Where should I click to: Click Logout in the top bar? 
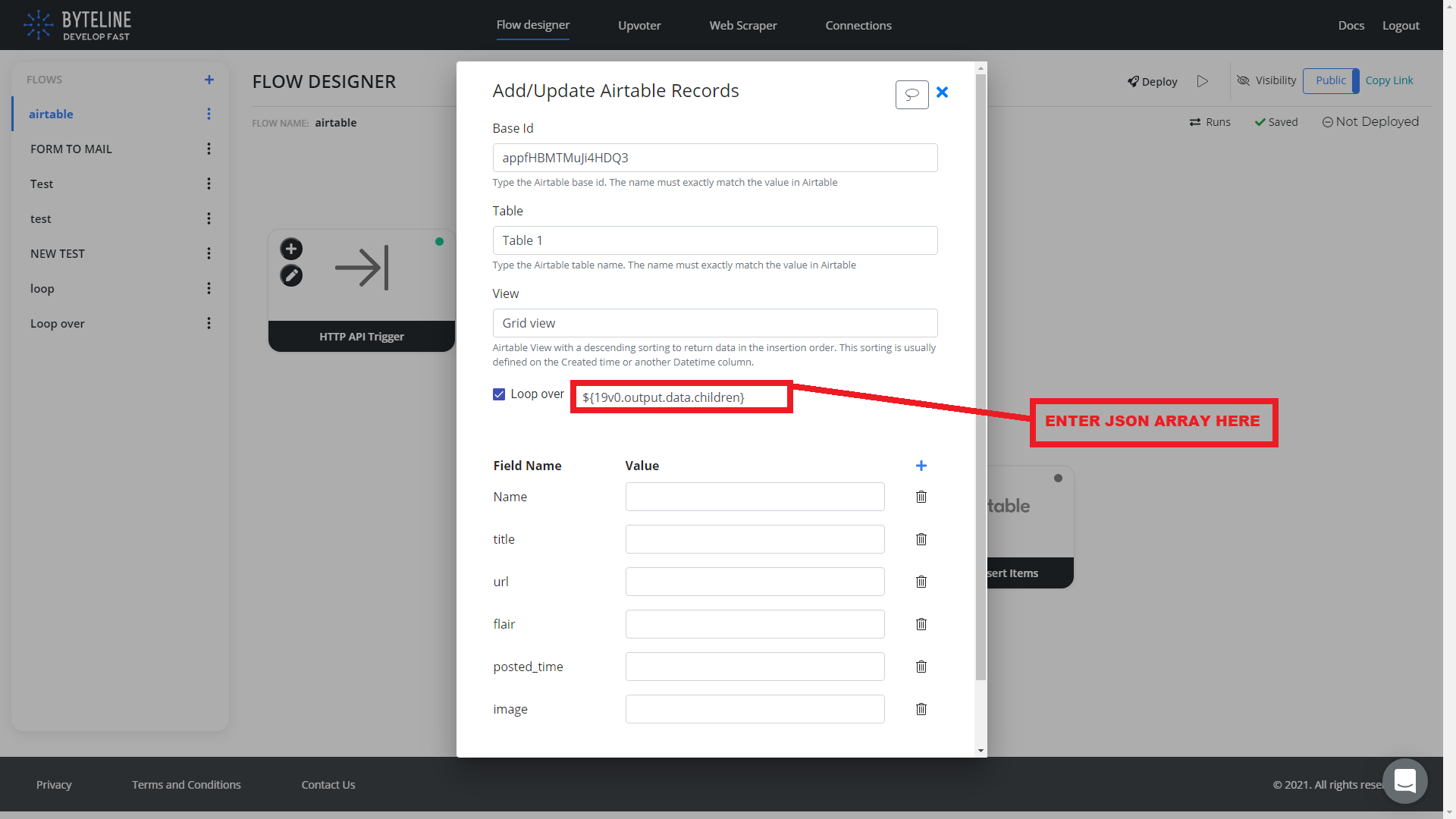point(1401,25)
